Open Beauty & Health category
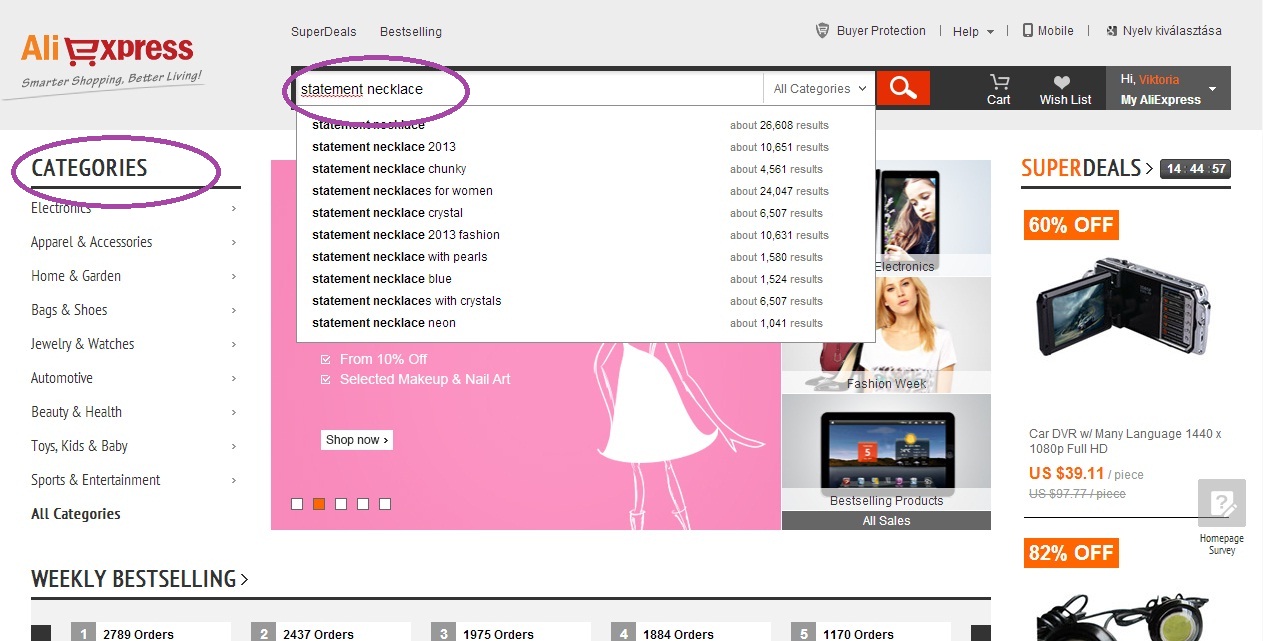Screen dimensions: 1263x641 click(76, 412)
